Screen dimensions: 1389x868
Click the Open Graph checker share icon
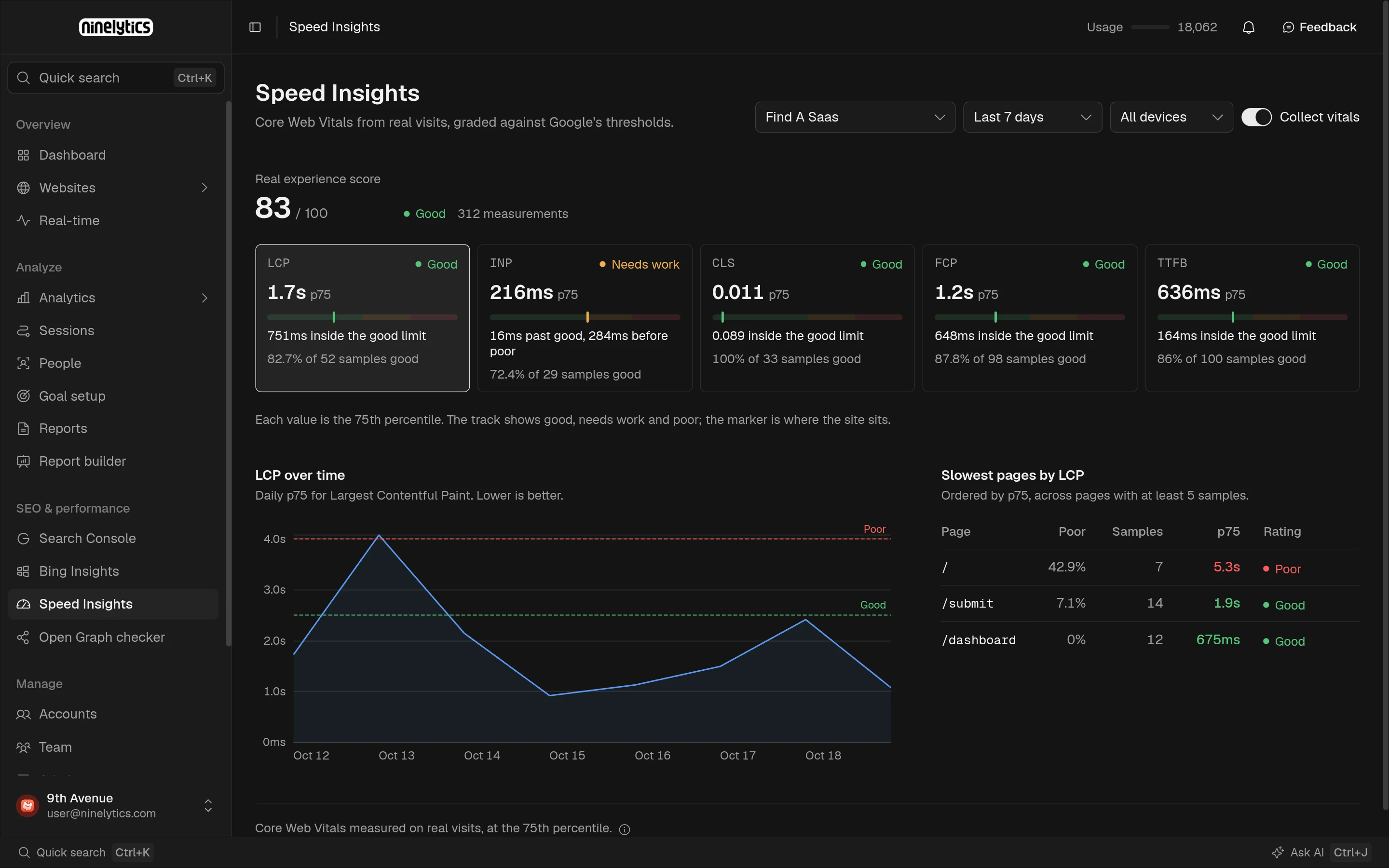pyautogui.click(x=23, y=637)
